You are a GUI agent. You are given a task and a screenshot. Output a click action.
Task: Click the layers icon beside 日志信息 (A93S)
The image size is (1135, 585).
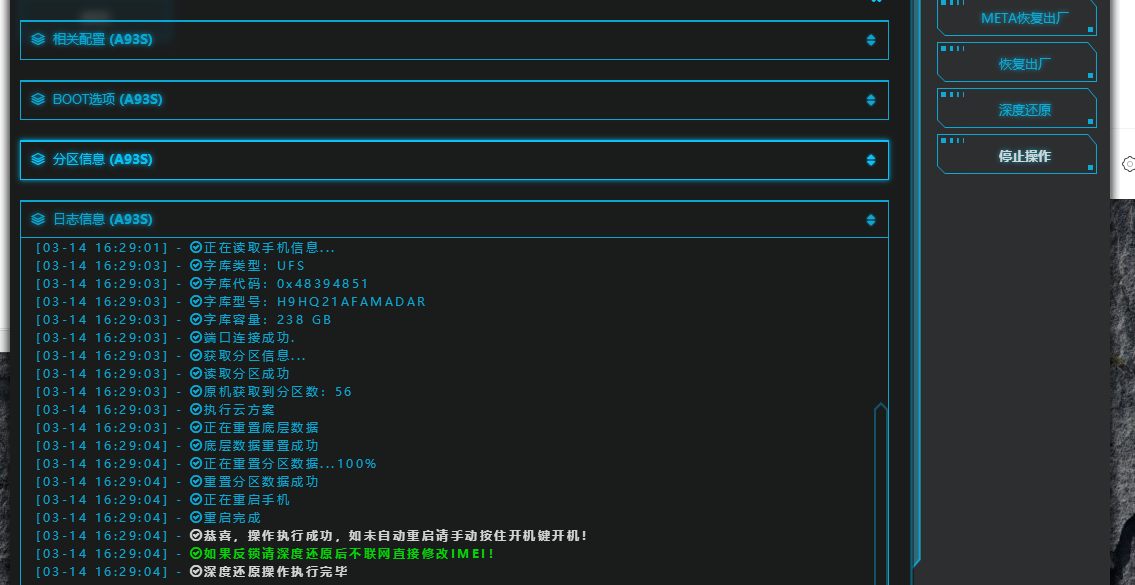coord(38,219)
